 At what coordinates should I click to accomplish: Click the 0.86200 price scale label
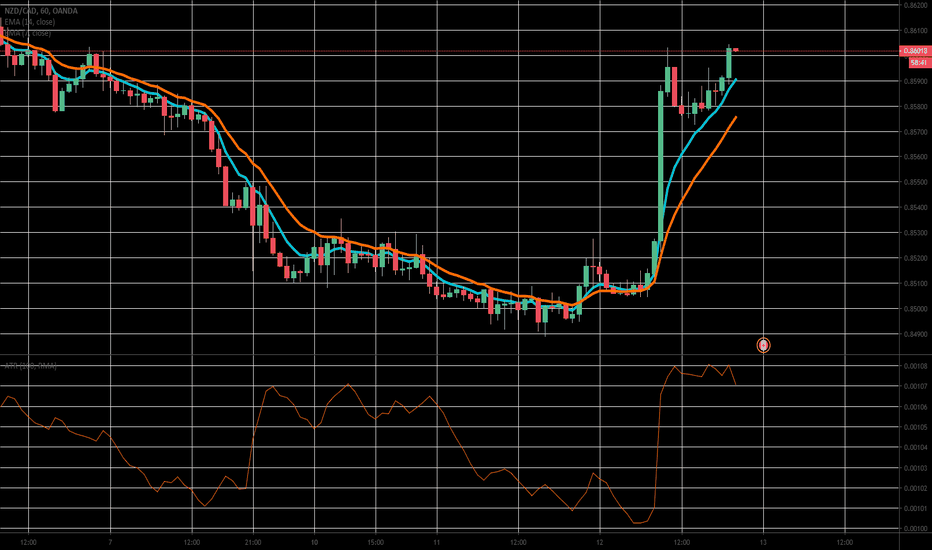coord(916,5)
